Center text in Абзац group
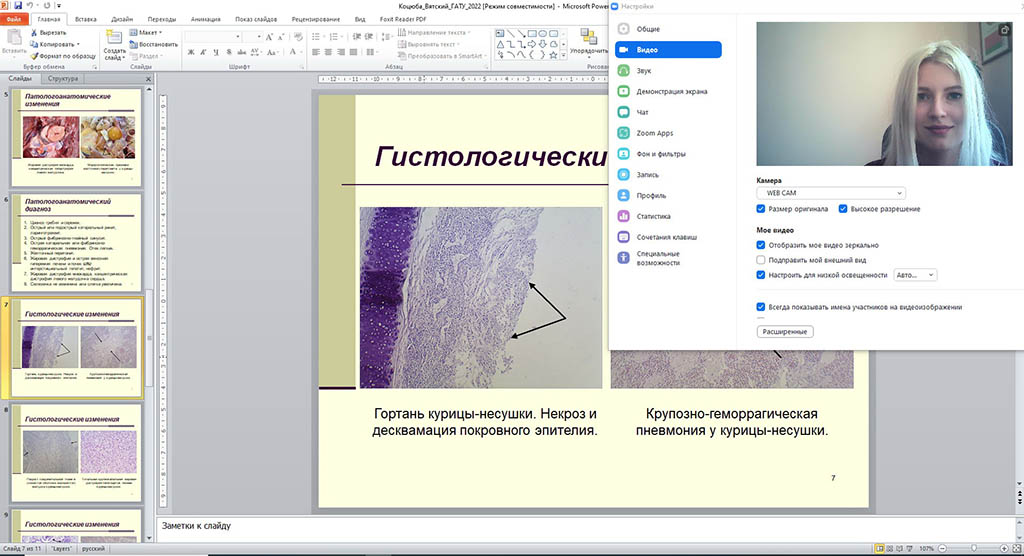The height and width of the screenshot is (556, 1024). [x=328, y=52]
